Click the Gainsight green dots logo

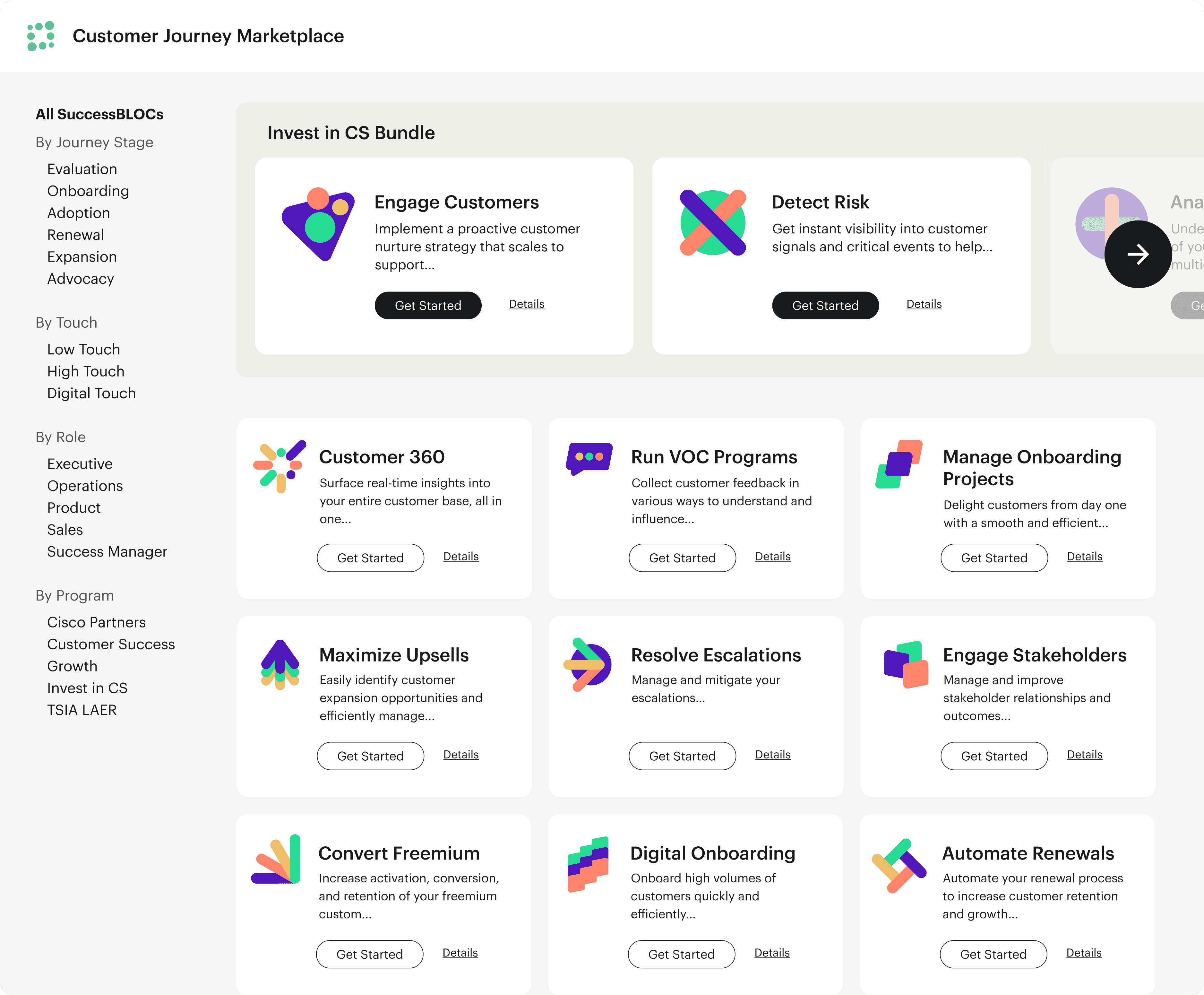click(x=41, y=36)
